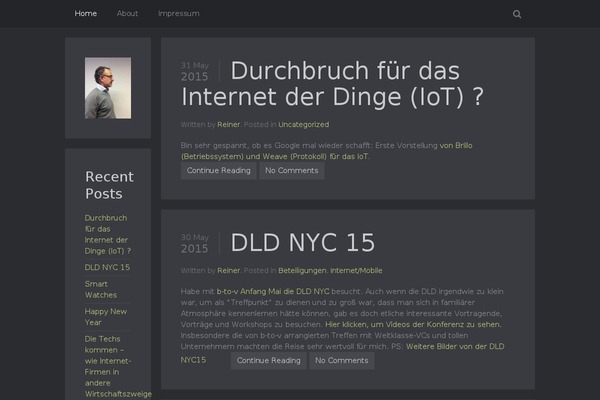Open No Comments for IoT post
This screenshot has width=600, height=400.
tap(292, 171)
